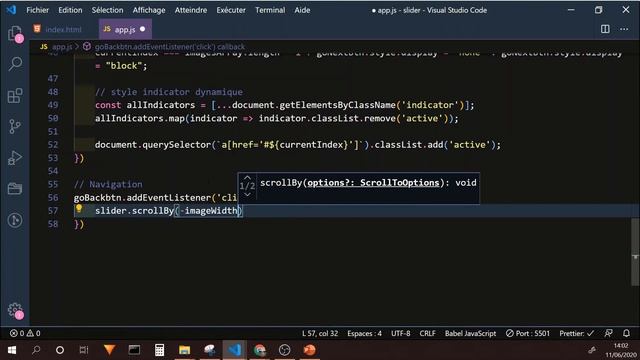Open the Run and Debug view
This screenshot has width=640, height=360.
(15, 158)
